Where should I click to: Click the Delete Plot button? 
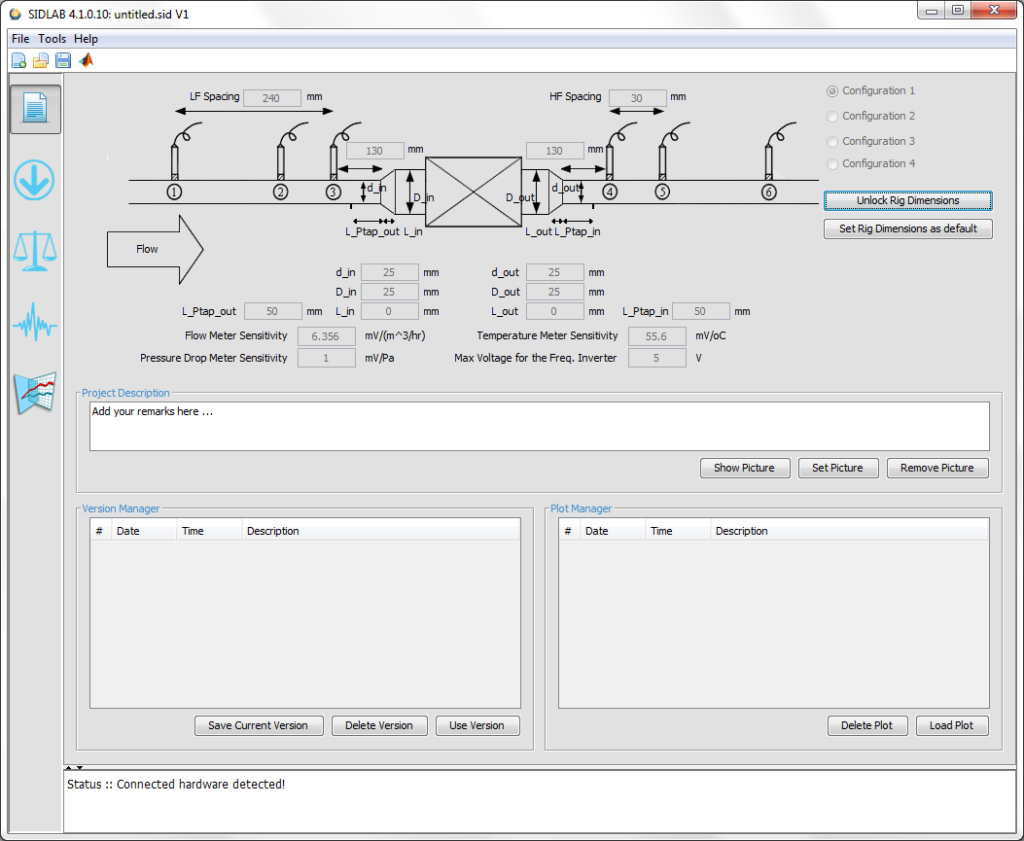pos(867,725)
